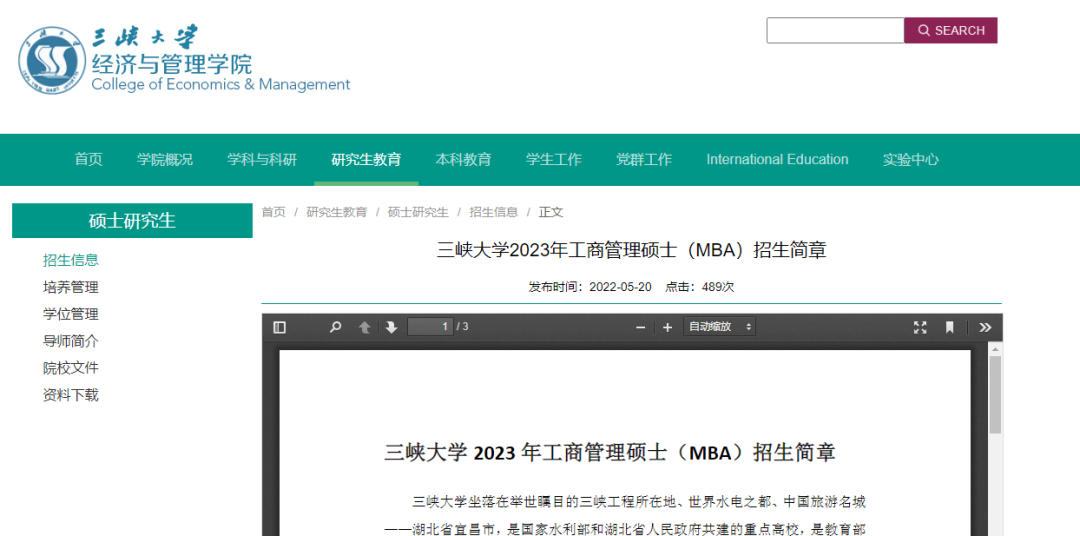The height and width of the screenshot is (536, 1080).
Task: Click the Three Gorges University logo
Action: click(x=52, y=59)
